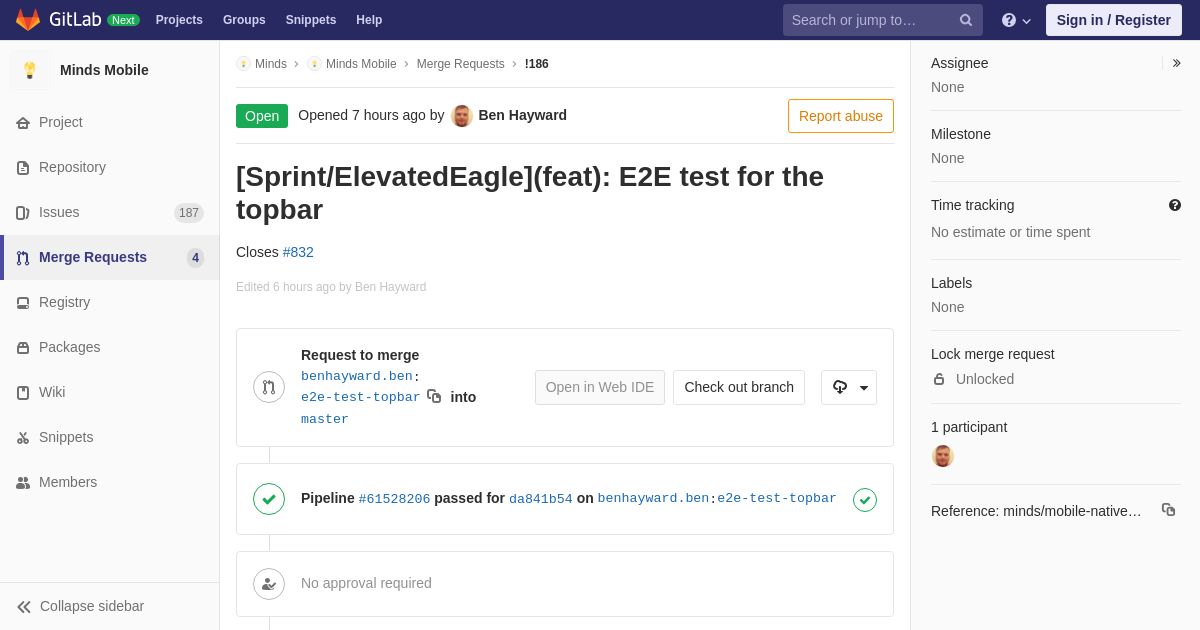
Task: Collapse the right sidebar with double chevron
Action: [1176, 63]
